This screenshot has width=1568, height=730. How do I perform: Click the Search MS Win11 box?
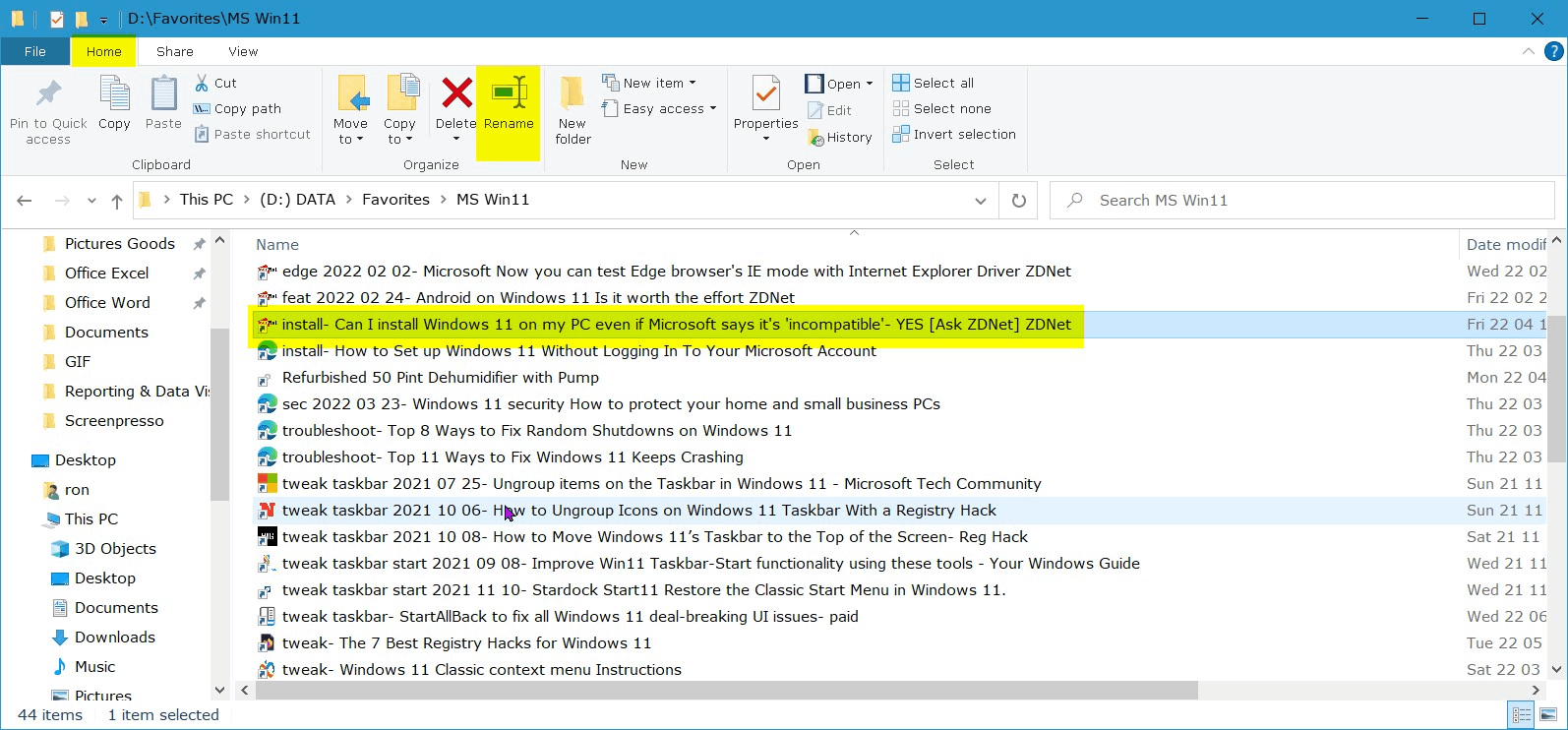pos(1301,201)
